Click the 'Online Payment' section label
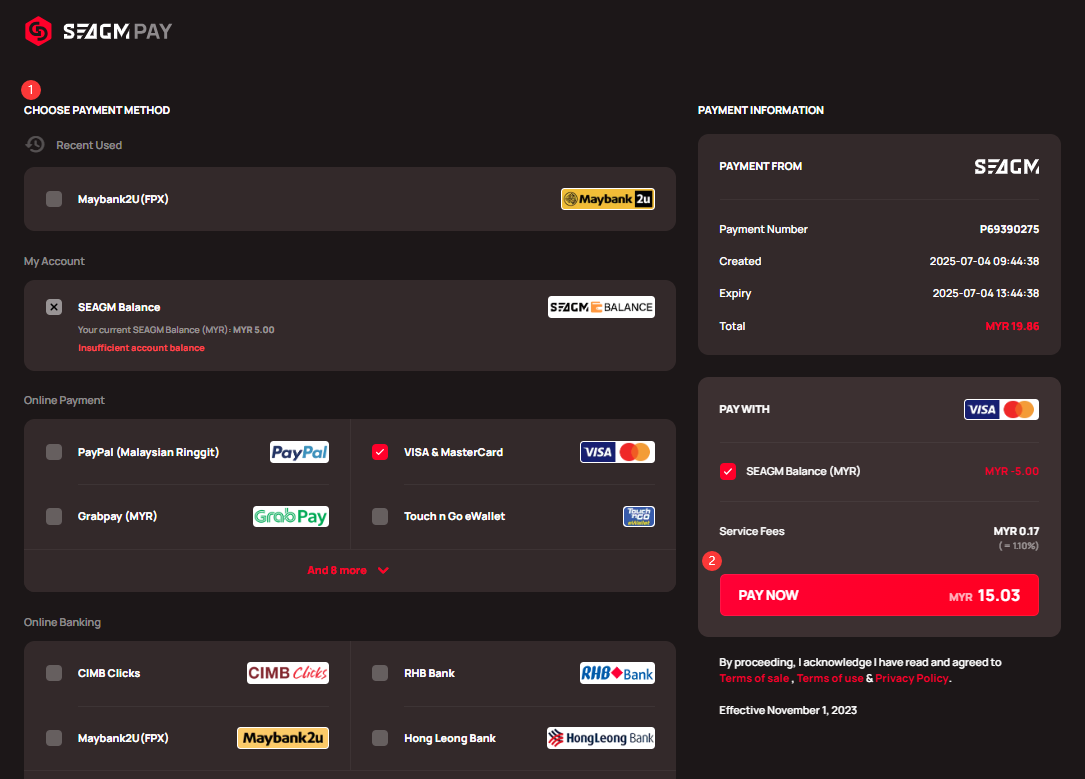 coord(64,401)
